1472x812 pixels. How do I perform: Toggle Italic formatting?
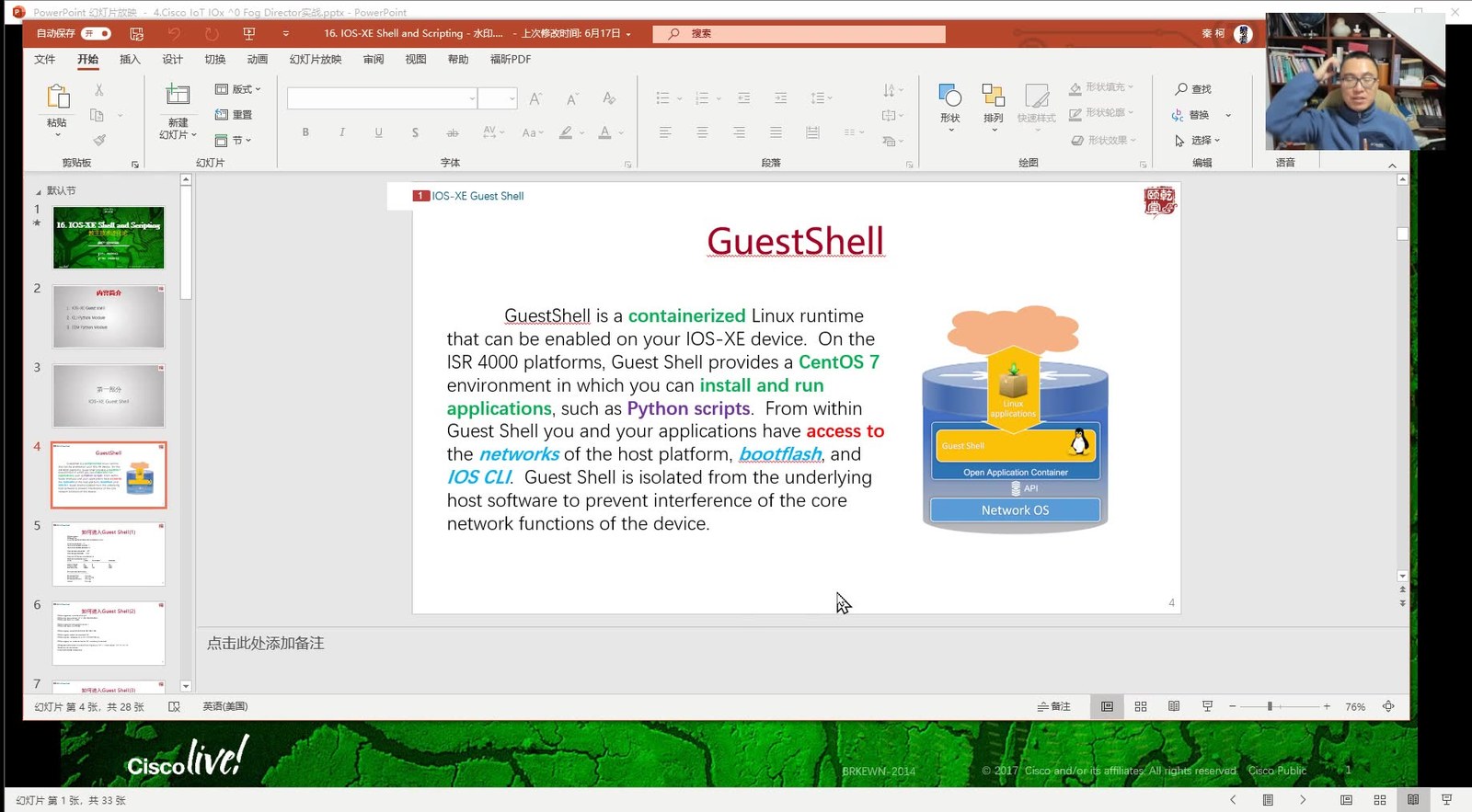pyautogui.click(x=342, y=132)
